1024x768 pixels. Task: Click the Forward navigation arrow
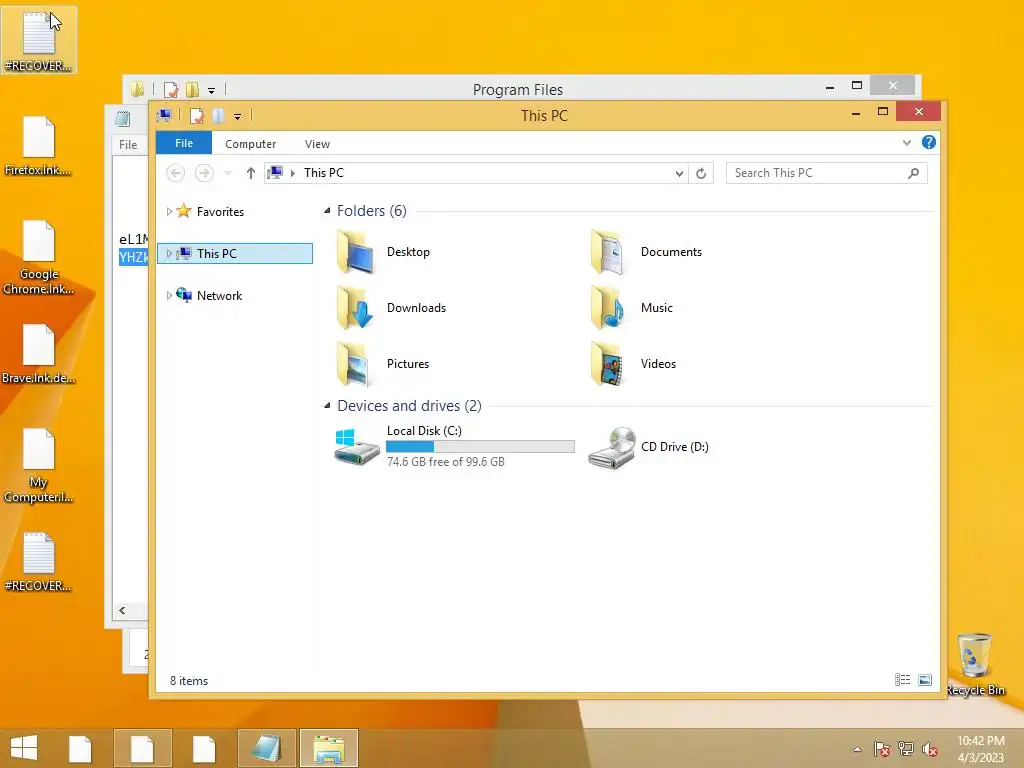coord(204,172)
